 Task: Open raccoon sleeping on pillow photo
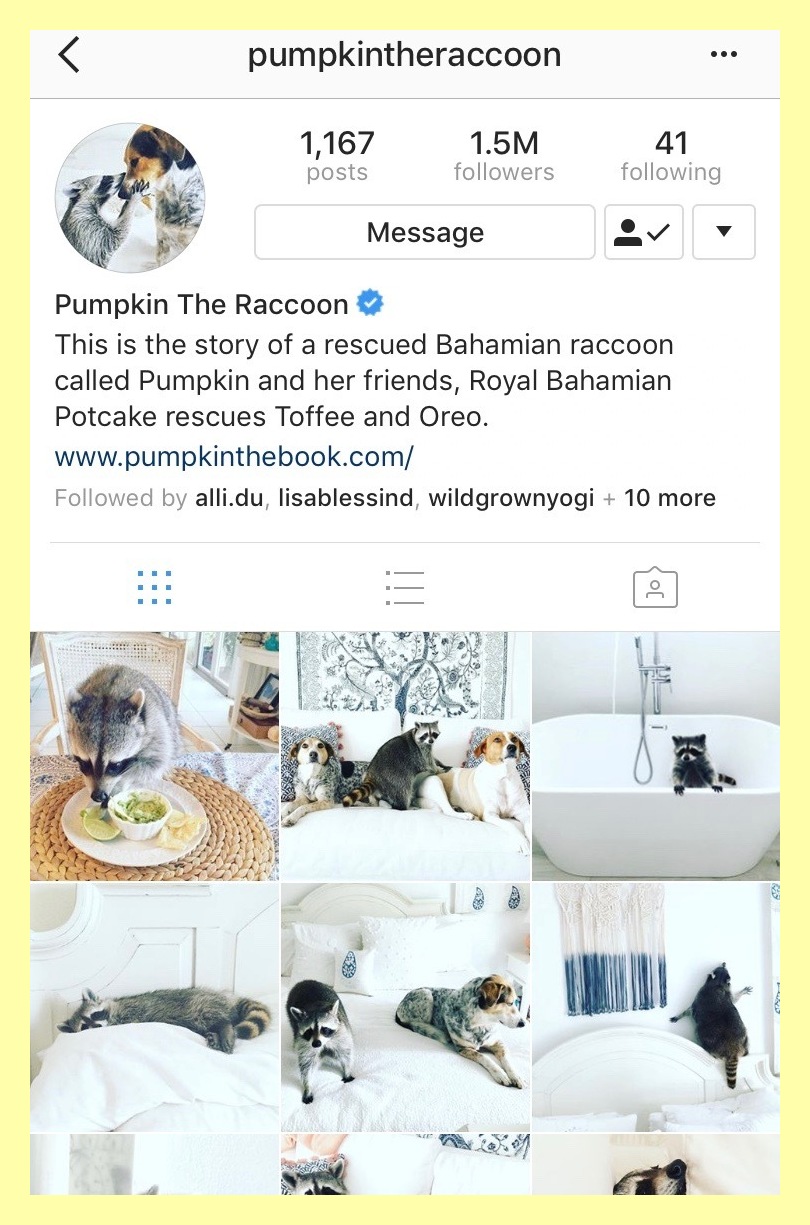pos(154,1007)
